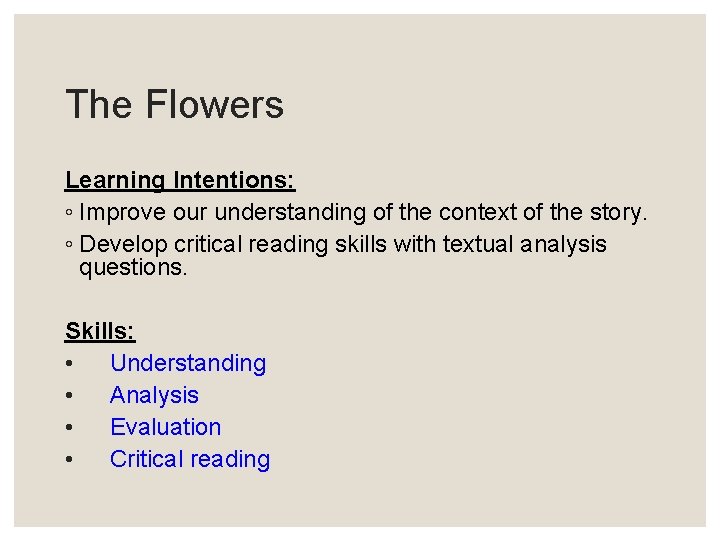Click the bullet dot before "Evaluation"
720x540 pixels.
[69, 428]
